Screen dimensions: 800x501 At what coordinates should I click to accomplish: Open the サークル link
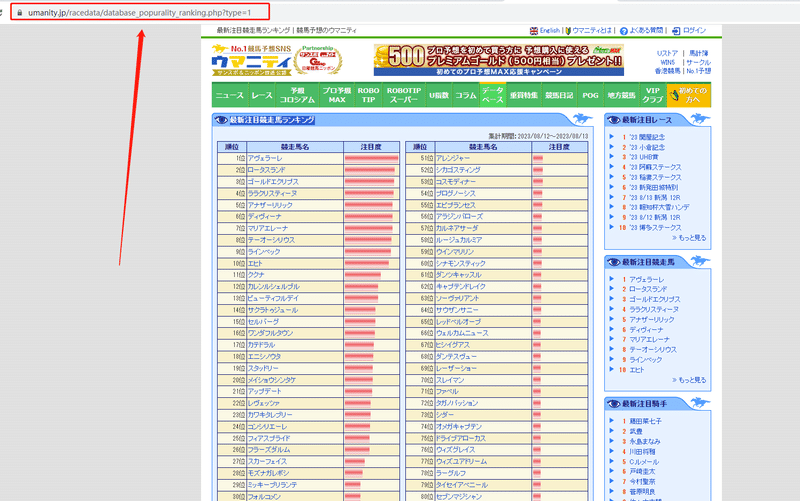698,62
